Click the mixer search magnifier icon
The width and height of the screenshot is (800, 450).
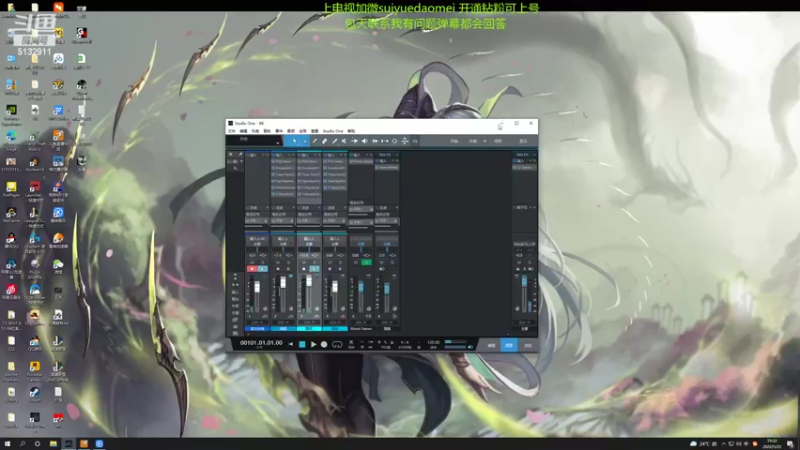pos(235,168)
